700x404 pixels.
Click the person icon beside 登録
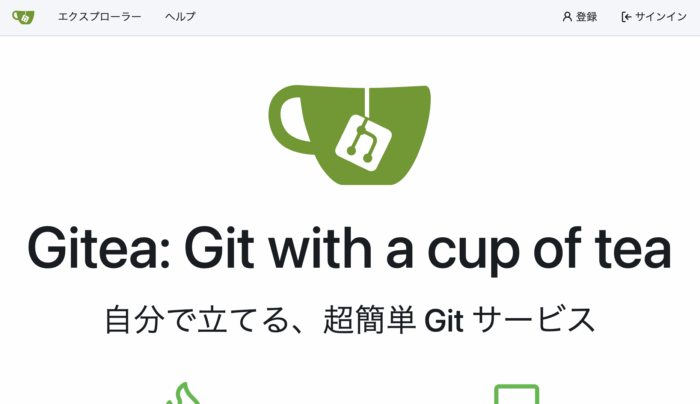[x=567, y=17]
